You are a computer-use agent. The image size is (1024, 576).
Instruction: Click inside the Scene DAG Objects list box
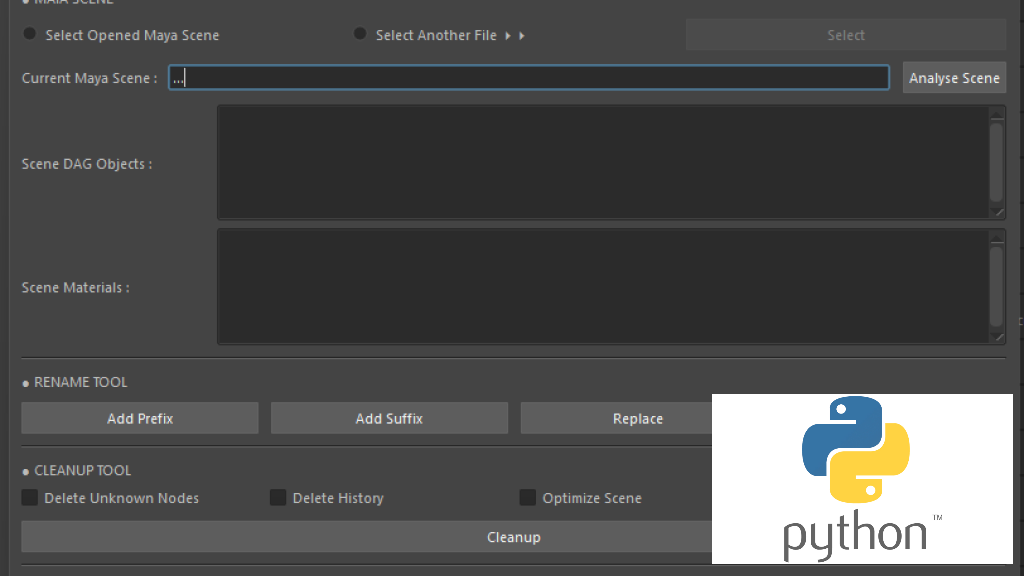click(x=602, y=162)
